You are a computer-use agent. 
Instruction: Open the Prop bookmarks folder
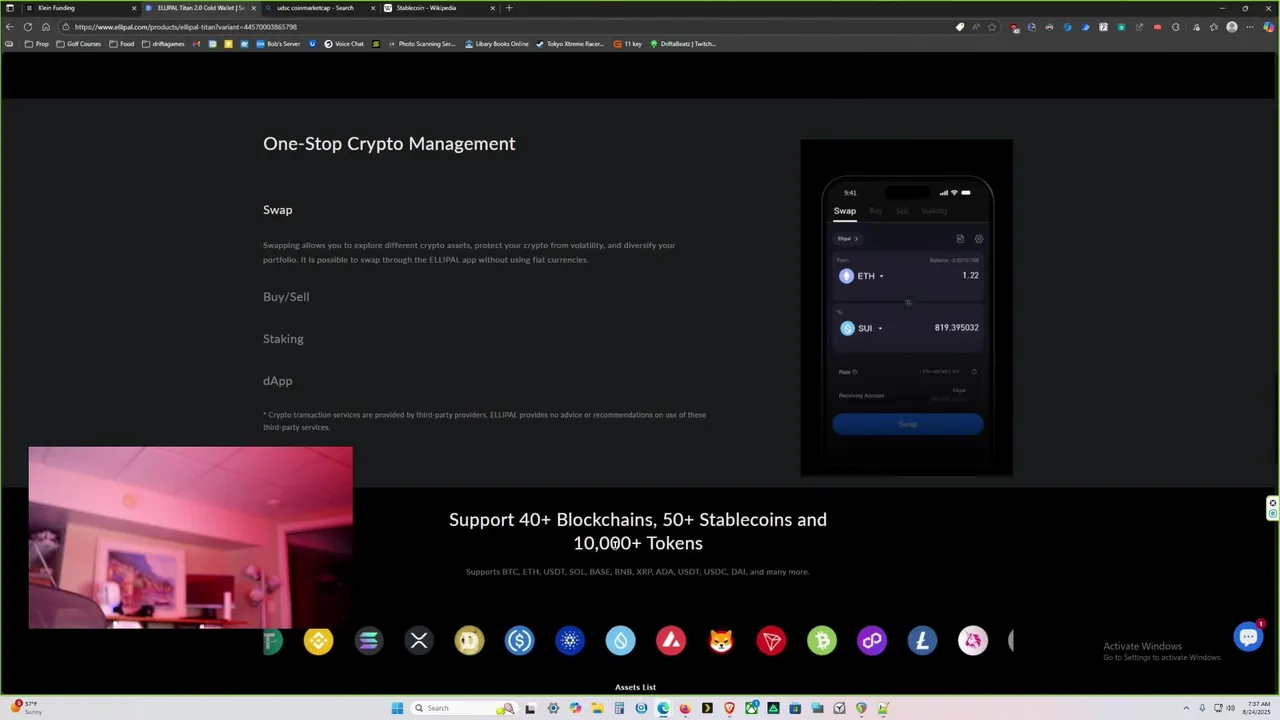[36, 44]
